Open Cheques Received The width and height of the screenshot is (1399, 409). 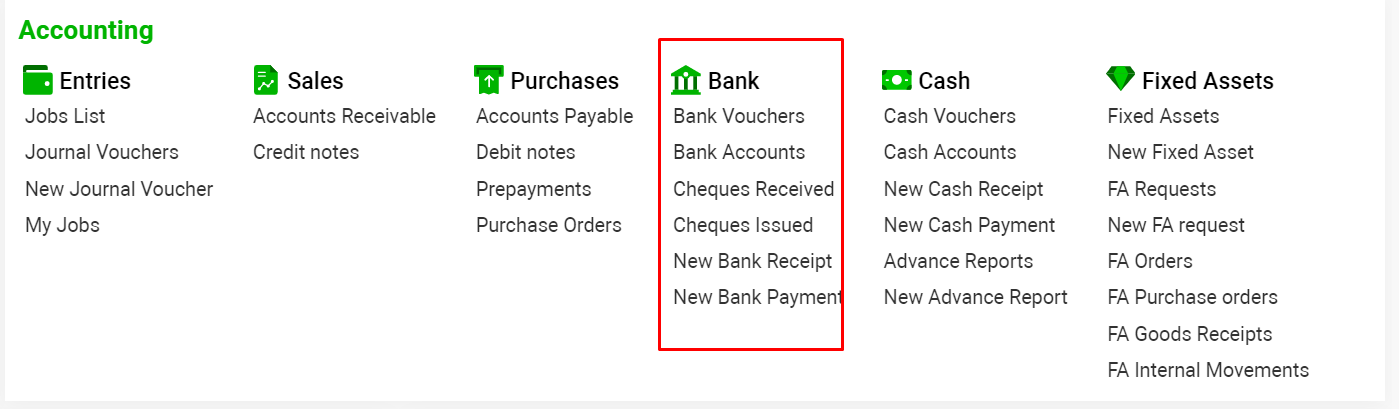(753, 189)
